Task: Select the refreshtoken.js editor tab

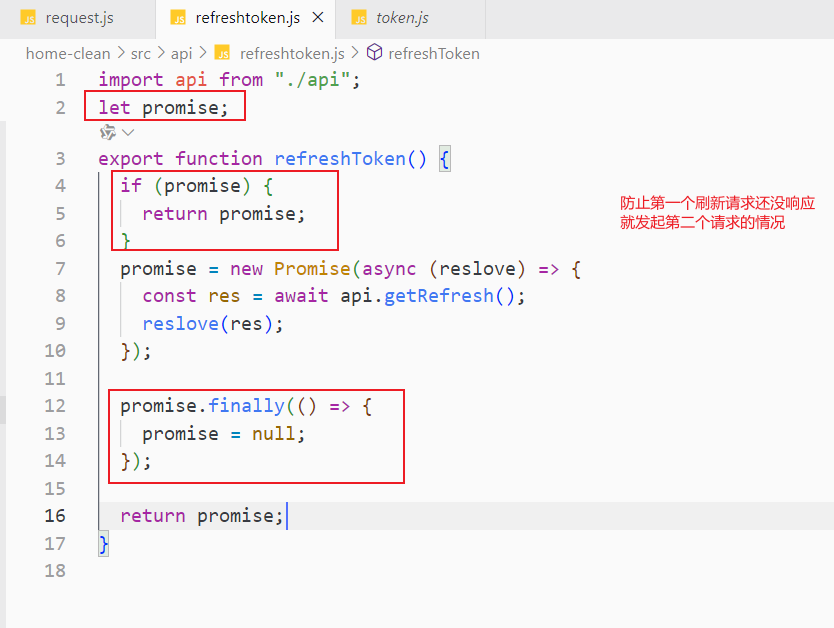Action: coord(246,19)
